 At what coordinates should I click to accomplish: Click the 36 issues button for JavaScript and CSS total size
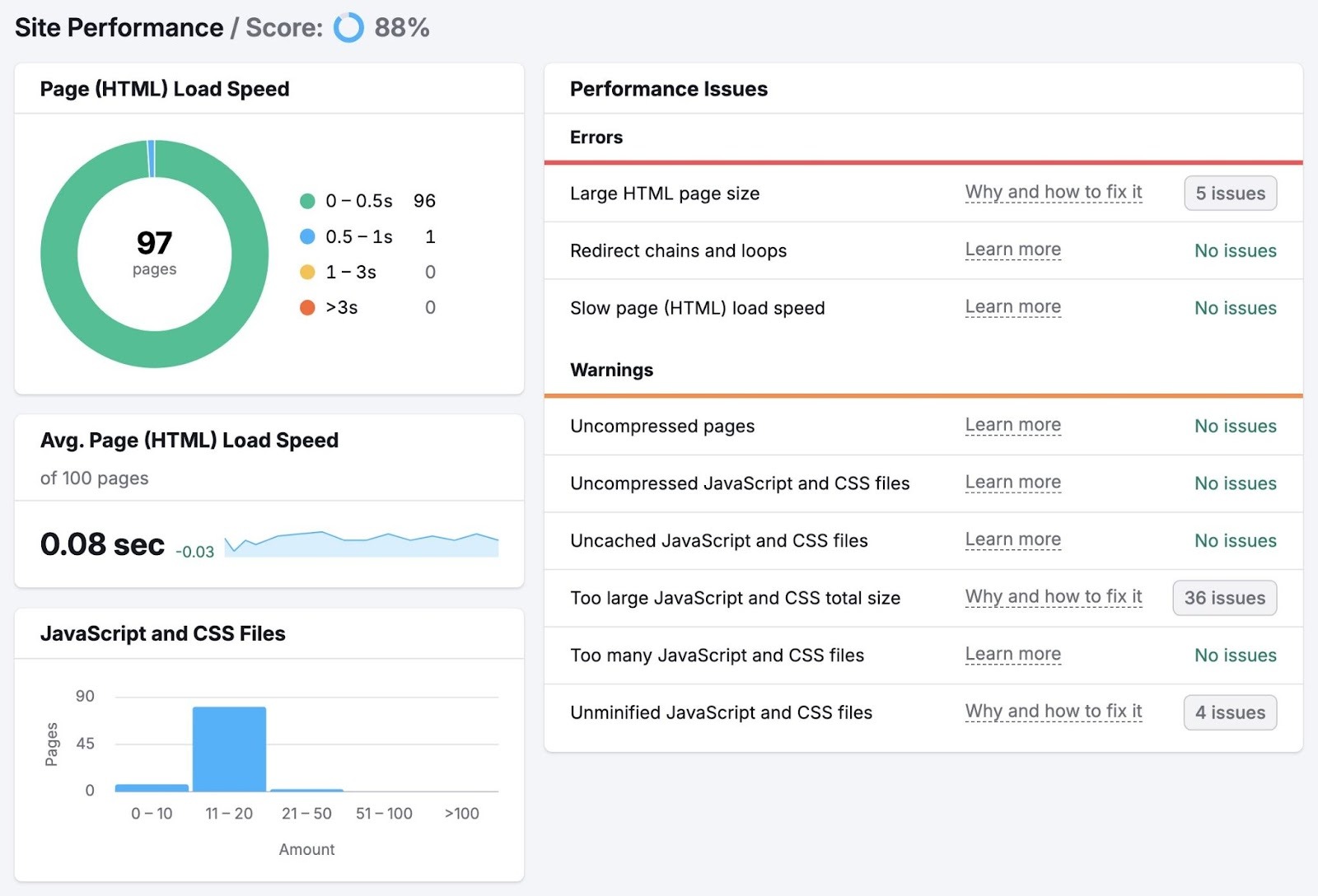[1224, 598]
